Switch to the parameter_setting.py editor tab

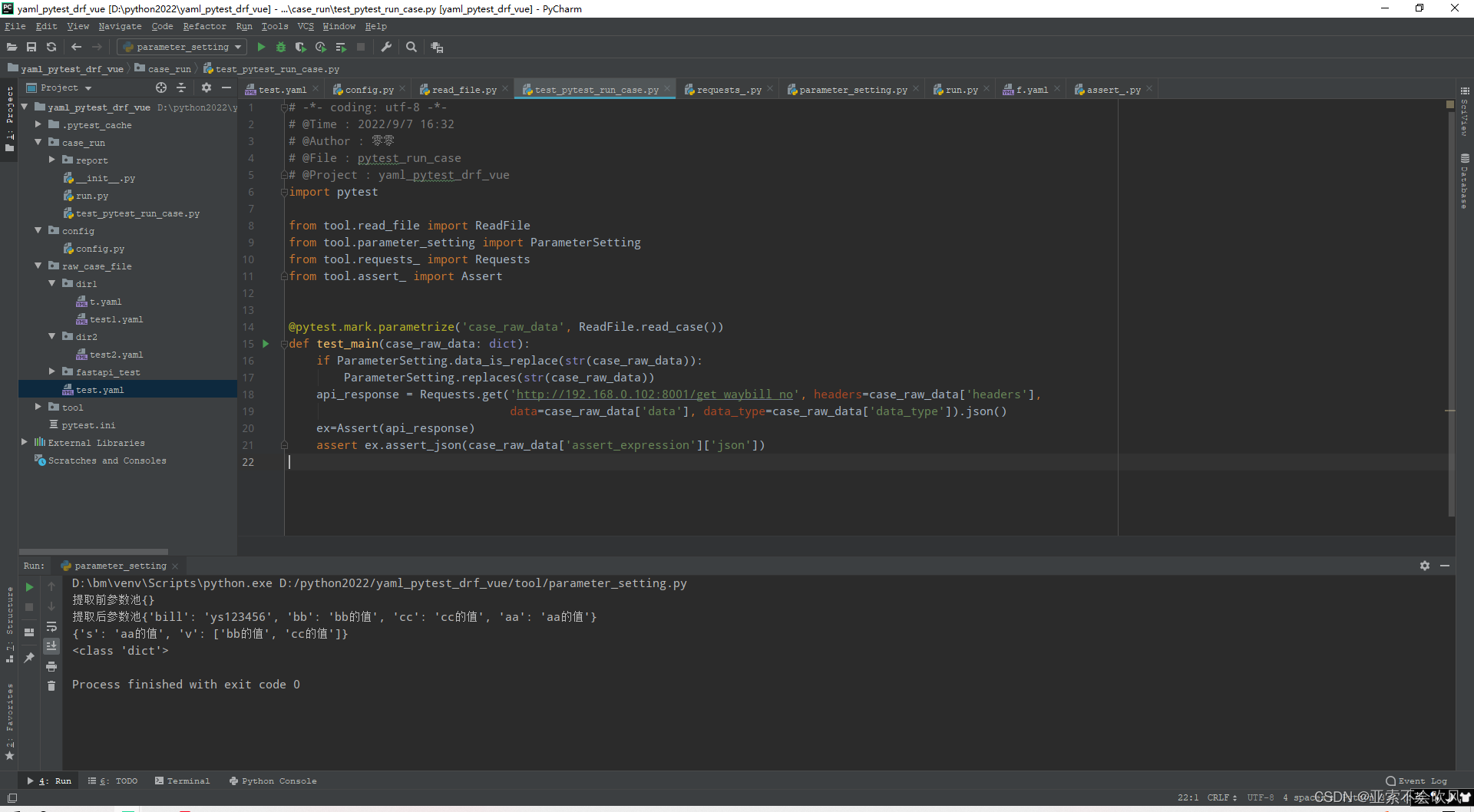pyautogui.click(x=852, y=90)
